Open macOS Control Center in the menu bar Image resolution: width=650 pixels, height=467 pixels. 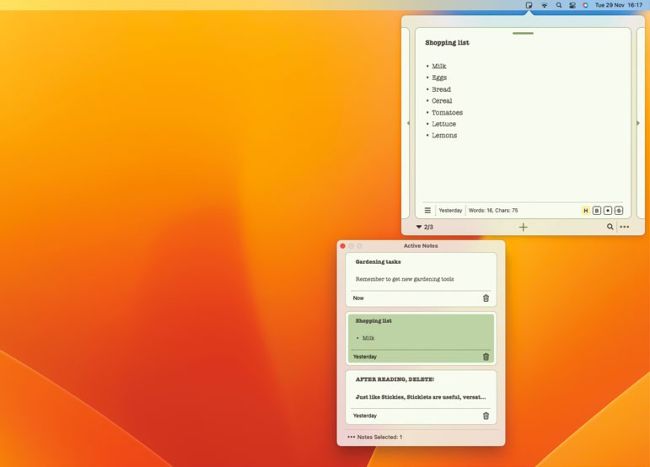coord(572,5)
